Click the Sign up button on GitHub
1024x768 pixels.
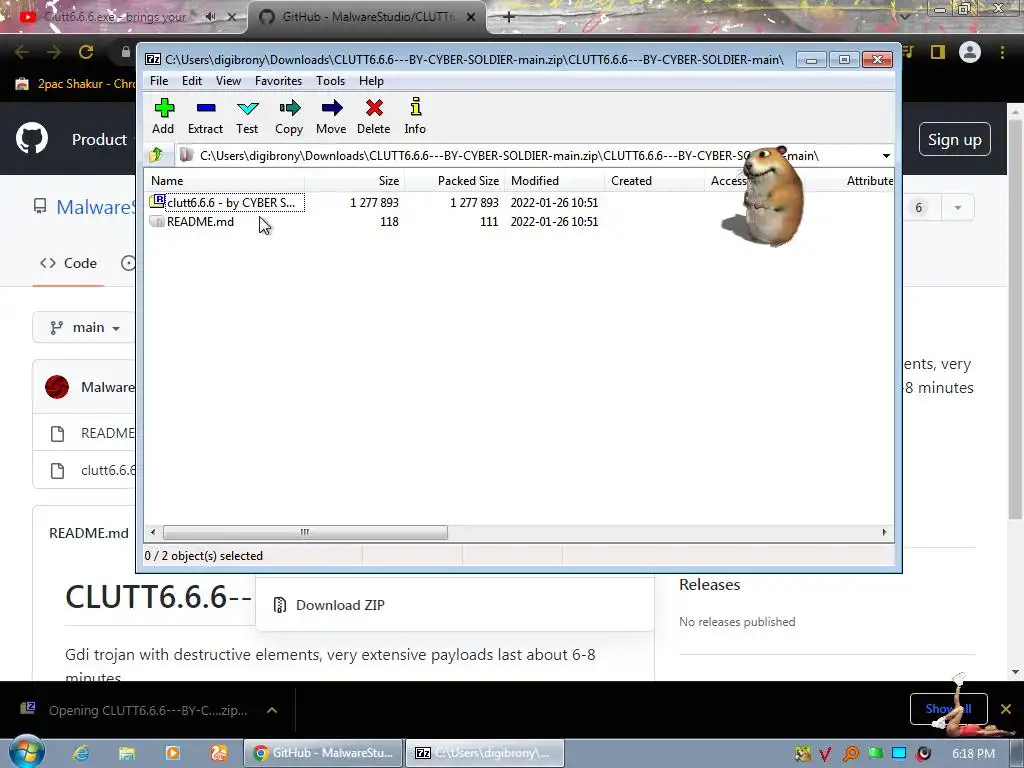[954, 140]
